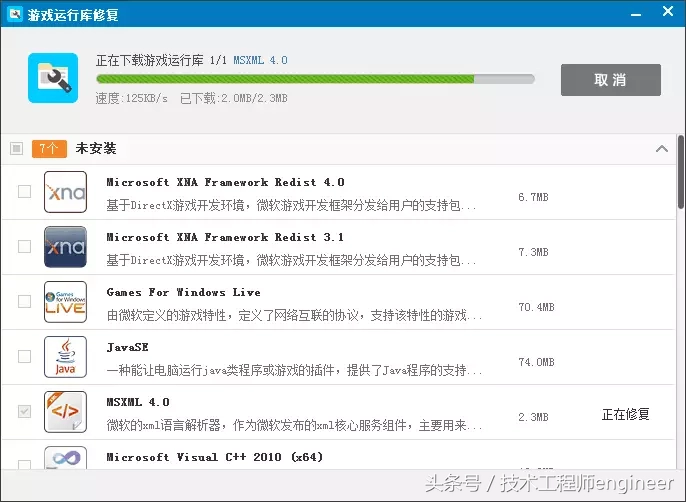
Task: Select the MSXML 4.0 row title
Action: pos(138,402)
